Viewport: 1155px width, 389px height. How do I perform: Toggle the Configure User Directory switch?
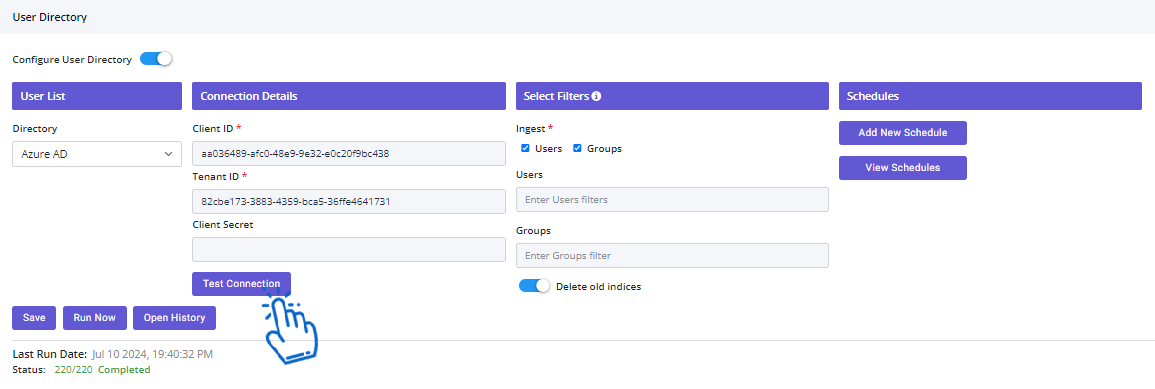click(x=155, y=59)
